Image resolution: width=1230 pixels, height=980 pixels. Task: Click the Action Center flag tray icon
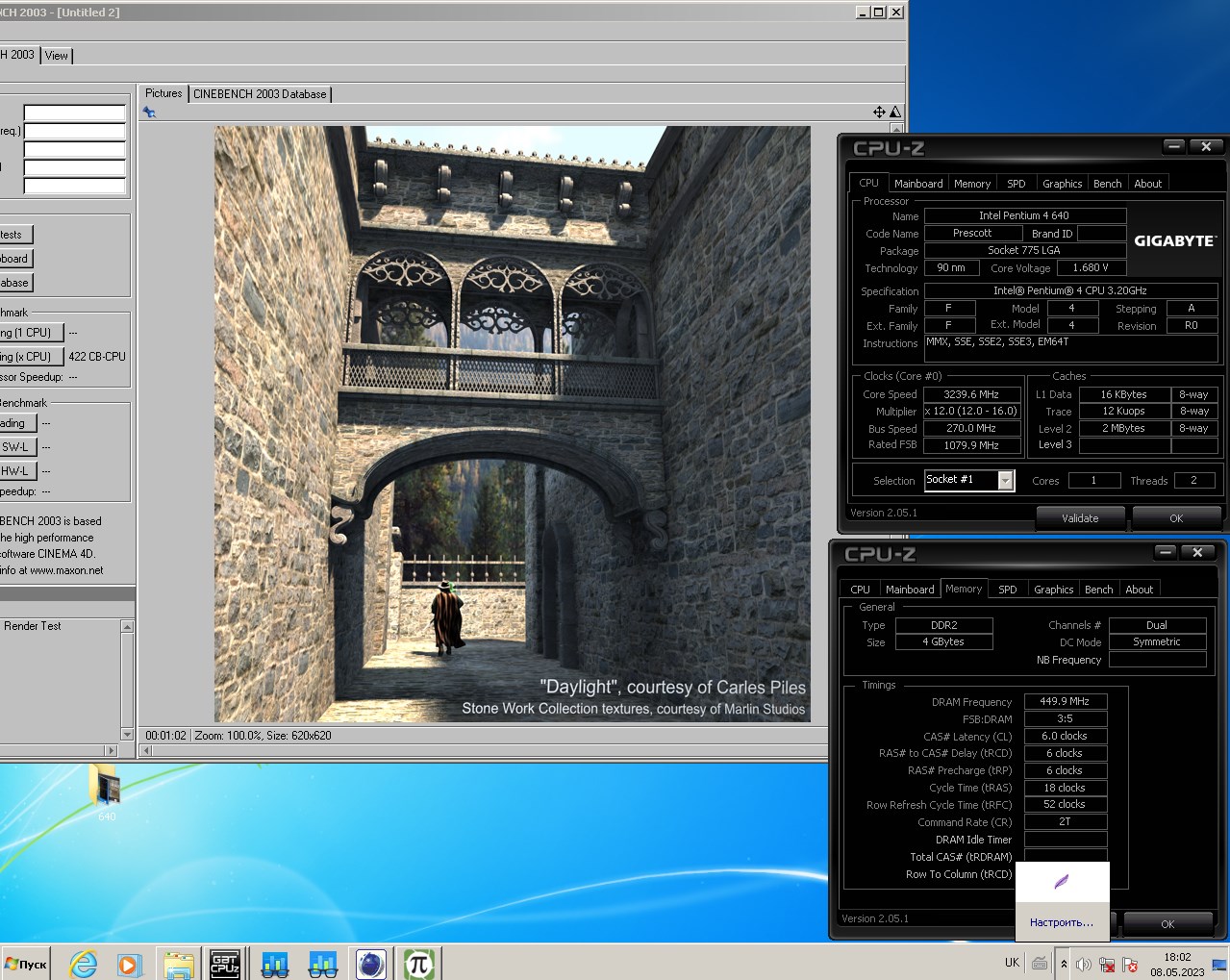point(1130,964)
